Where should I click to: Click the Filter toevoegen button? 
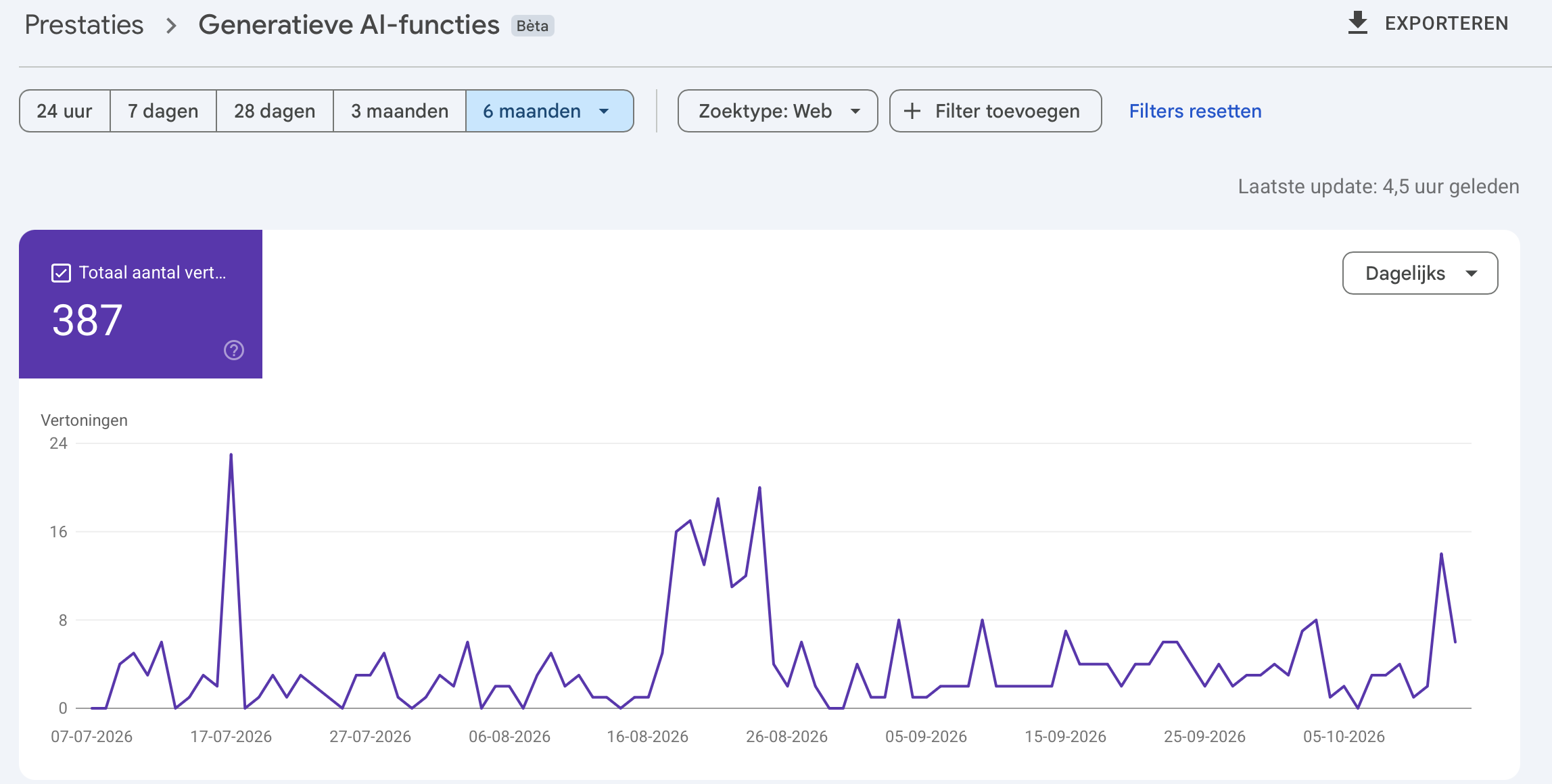click(995, 111)
